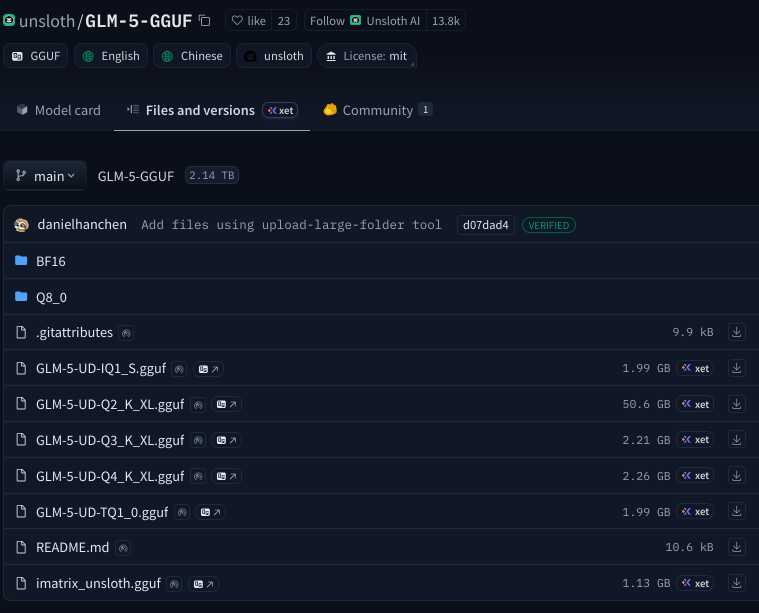Open GLM-5-UD-IQ1_S.gguf file
Viewport: 759px width, 613px height.
point(101,368)
